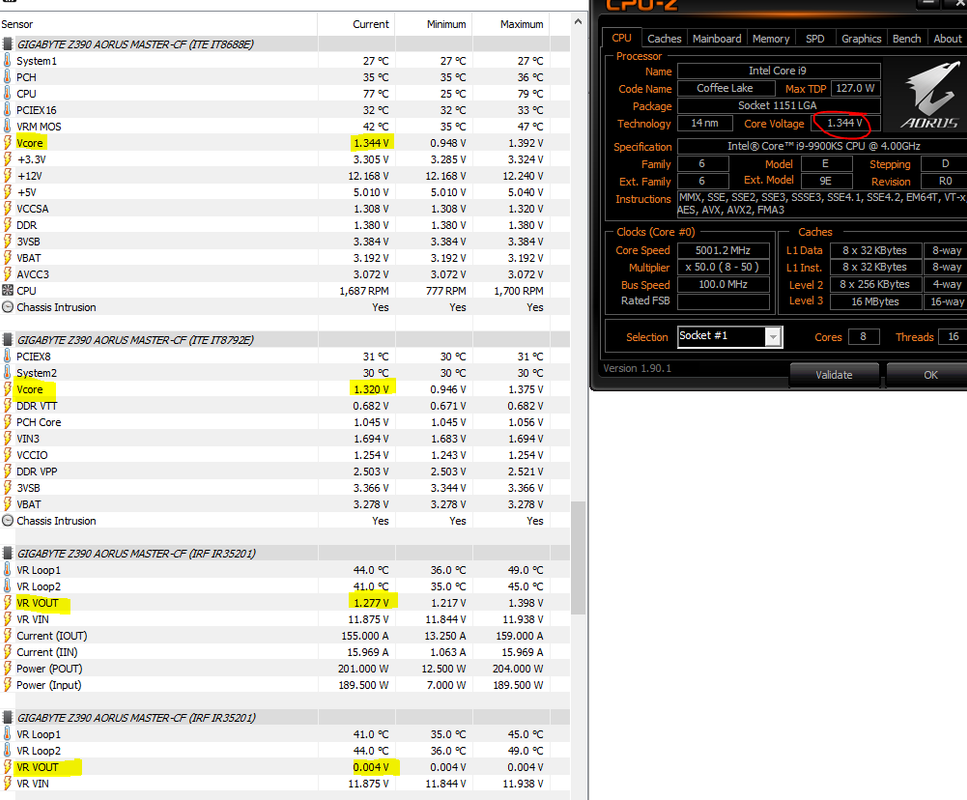
Task: Open the Mainboard tab
Action: tap(717, 38)
